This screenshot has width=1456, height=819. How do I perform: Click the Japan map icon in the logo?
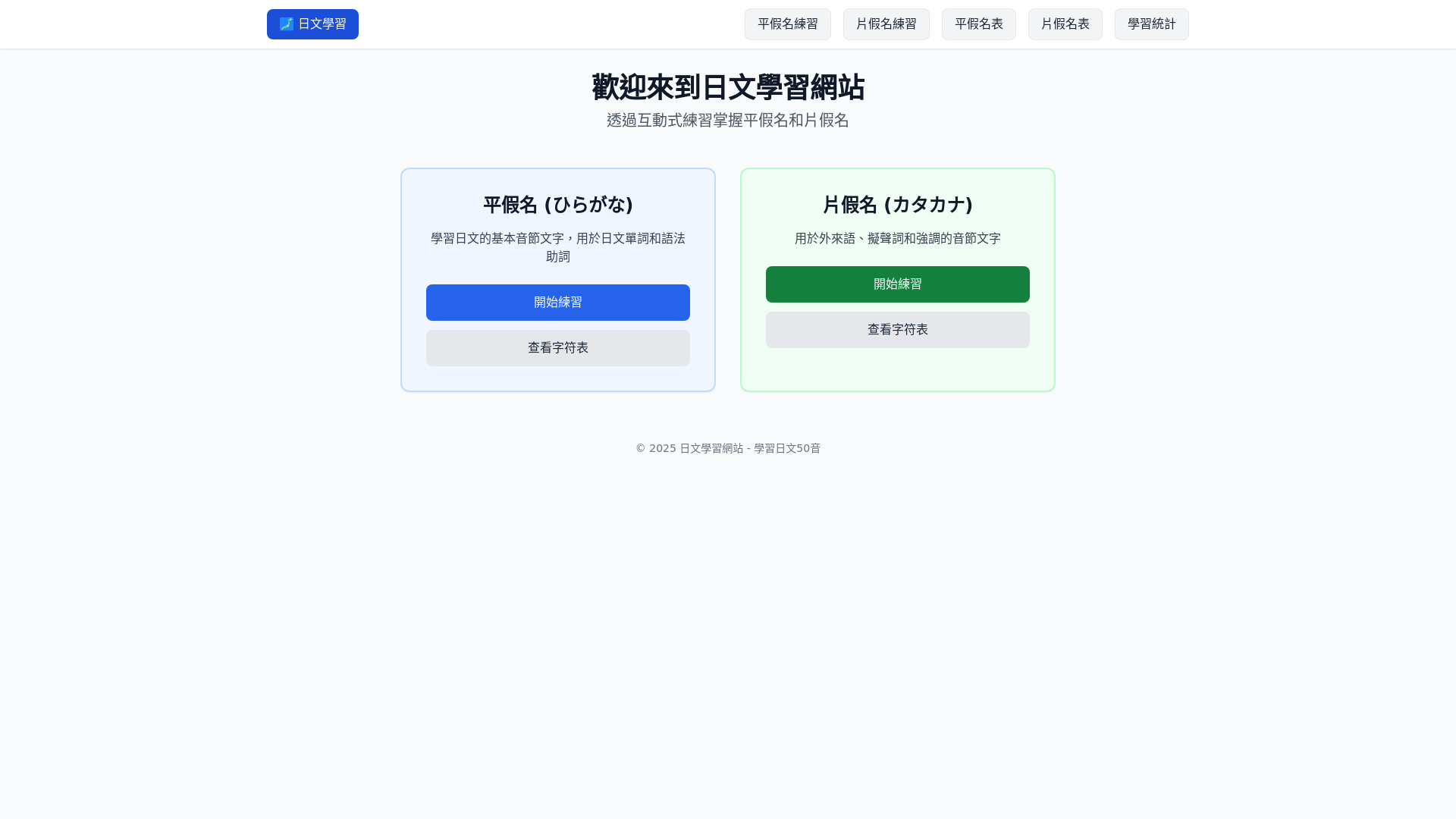point(286,24)
